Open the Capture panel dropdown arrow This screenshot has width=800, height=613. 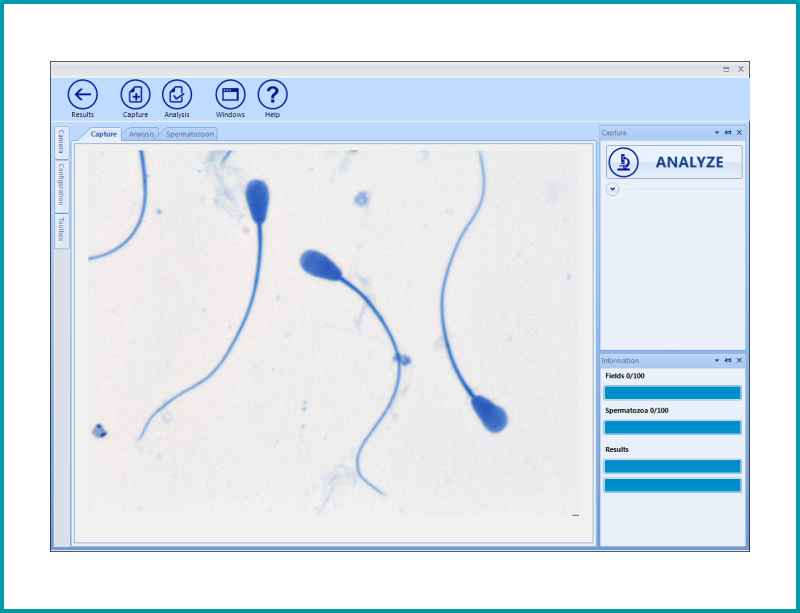coord(717,133)
